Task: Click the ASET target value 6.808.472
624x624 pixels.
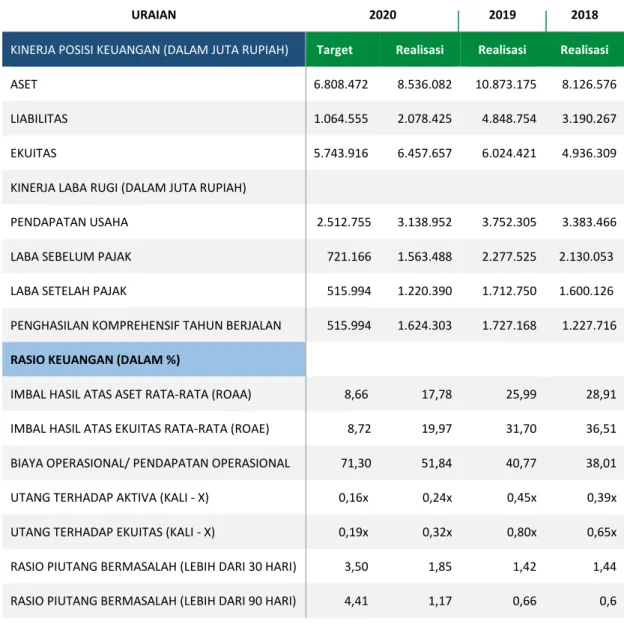Action: [x=341, y=84]
